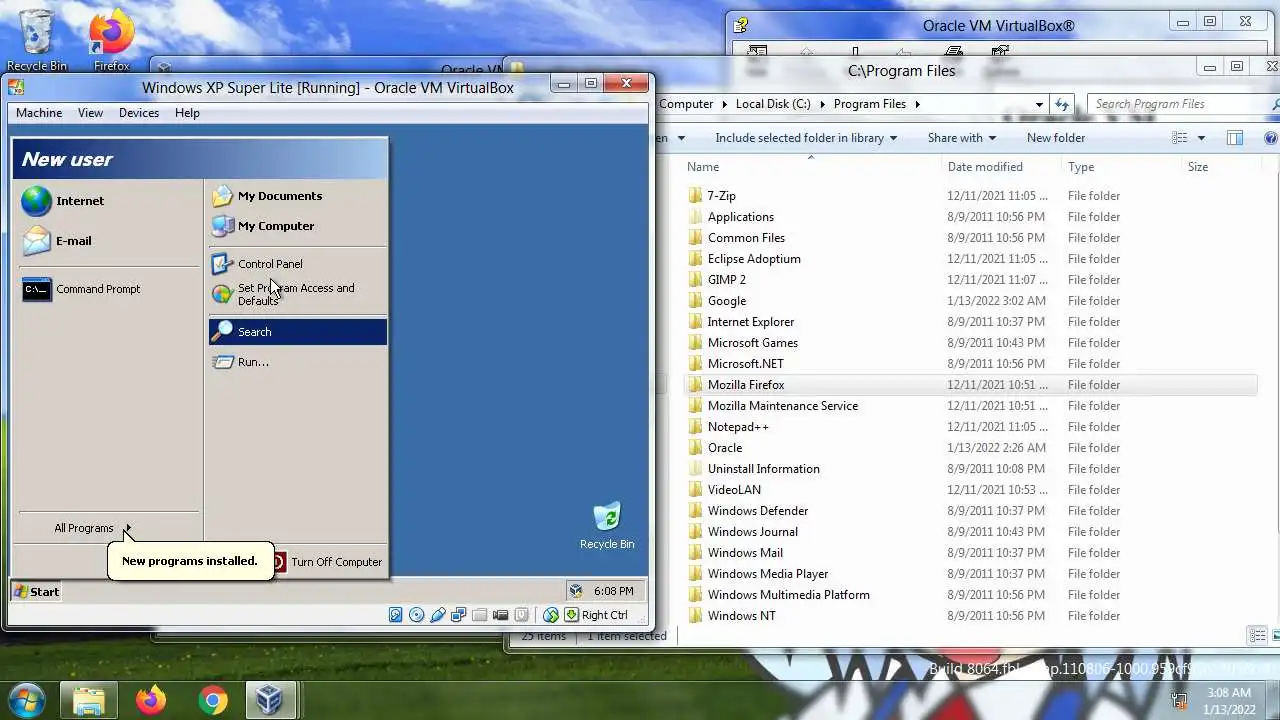Screen dimensions: 1280x720
Task: Expand All Programs in XP Start menu
Action: [92, 528]
